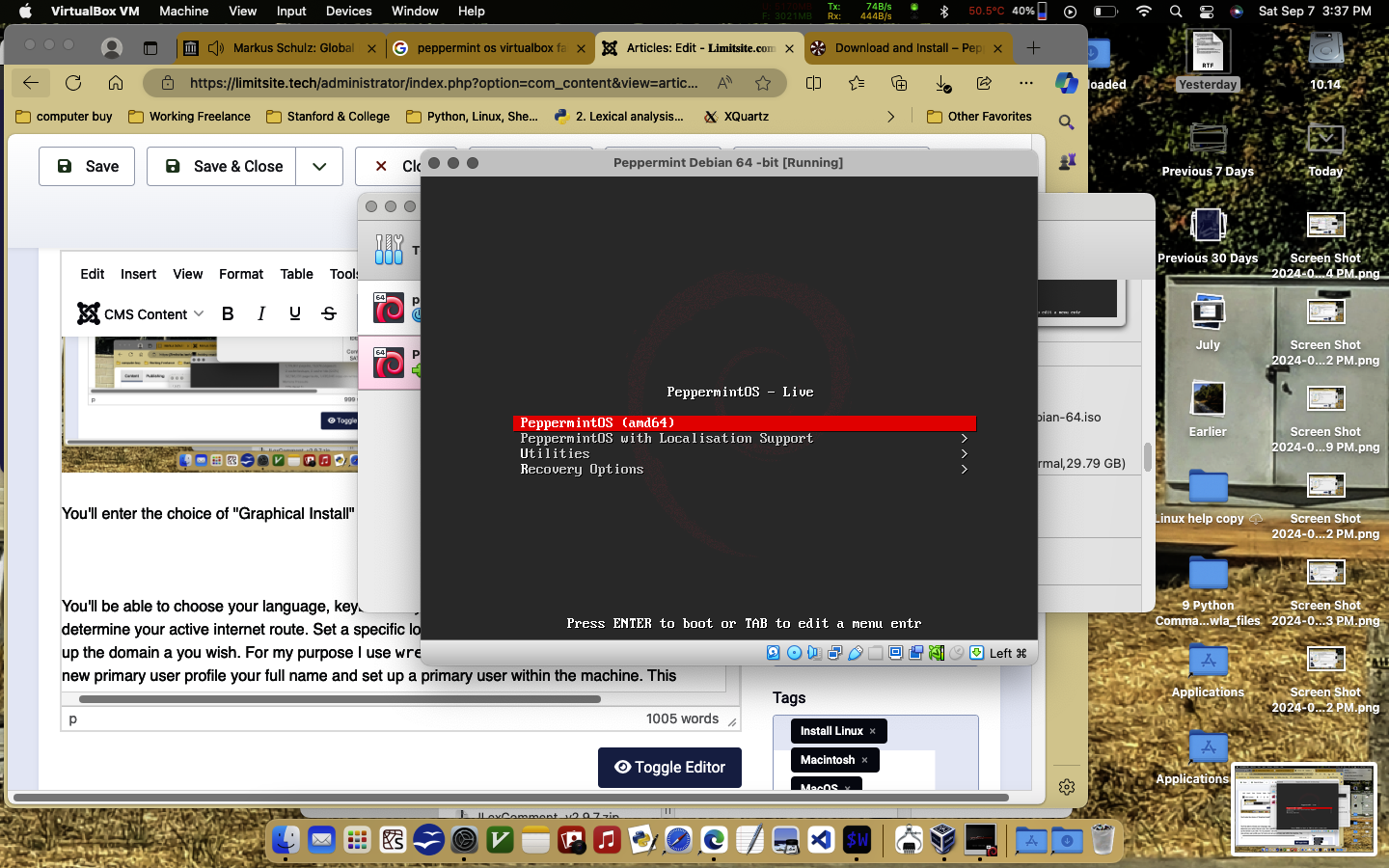Image resolution: width=1389 pixels, height=868 pixels.
Task: Click the VirtualBox shared folders status icon
Action: tap(875, 653)
